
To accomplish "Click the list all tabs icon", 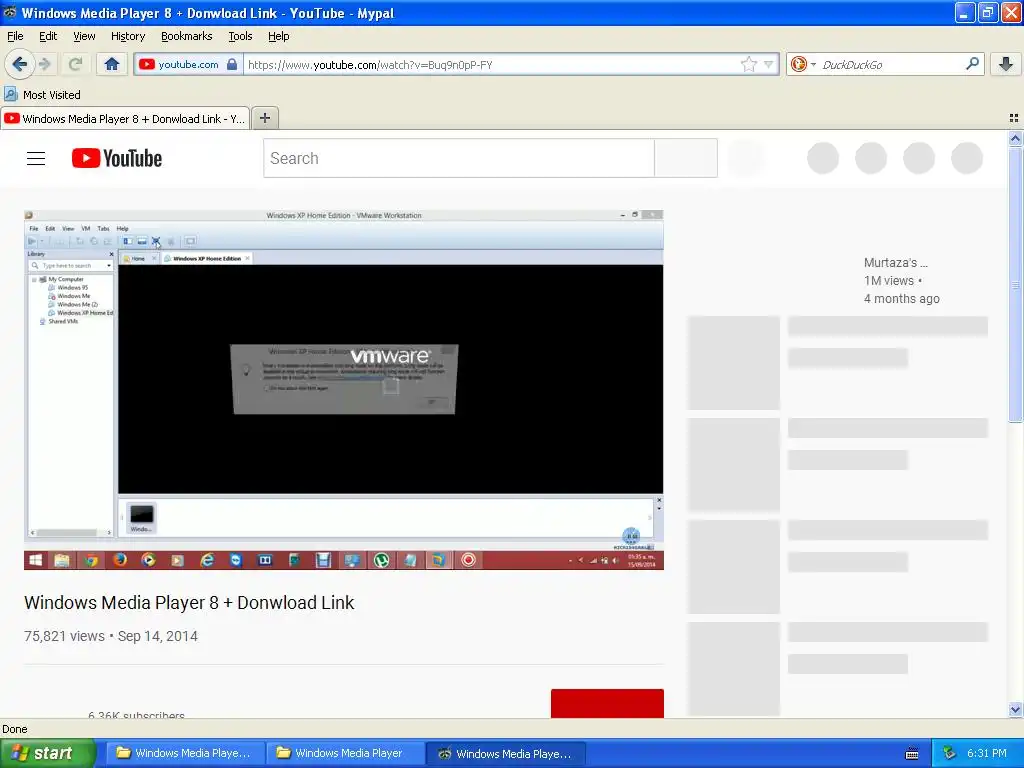I will pyautogui.click(x=1014, y=118).
